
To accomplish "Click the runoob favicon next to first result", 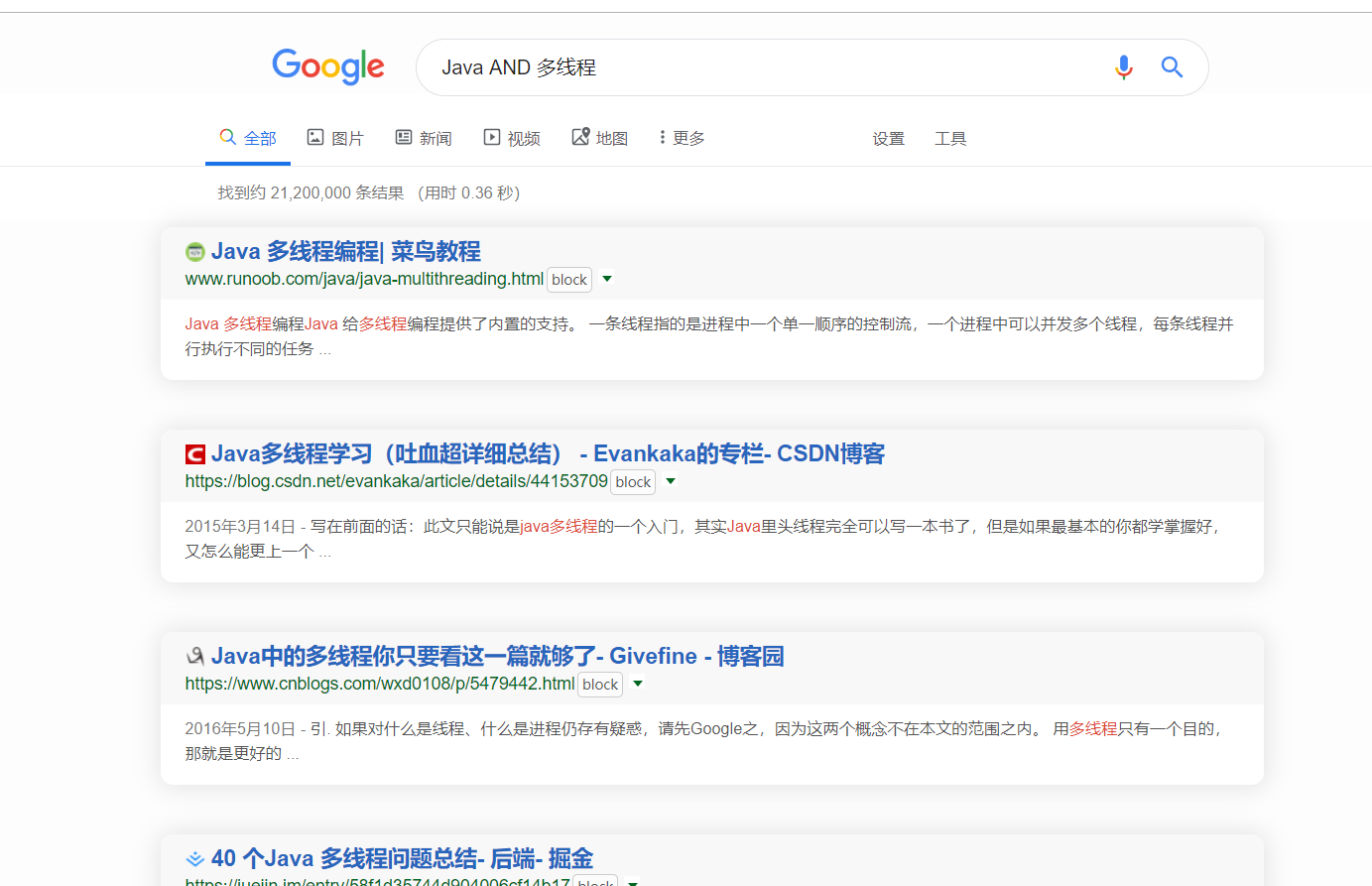I will (194, 252).
